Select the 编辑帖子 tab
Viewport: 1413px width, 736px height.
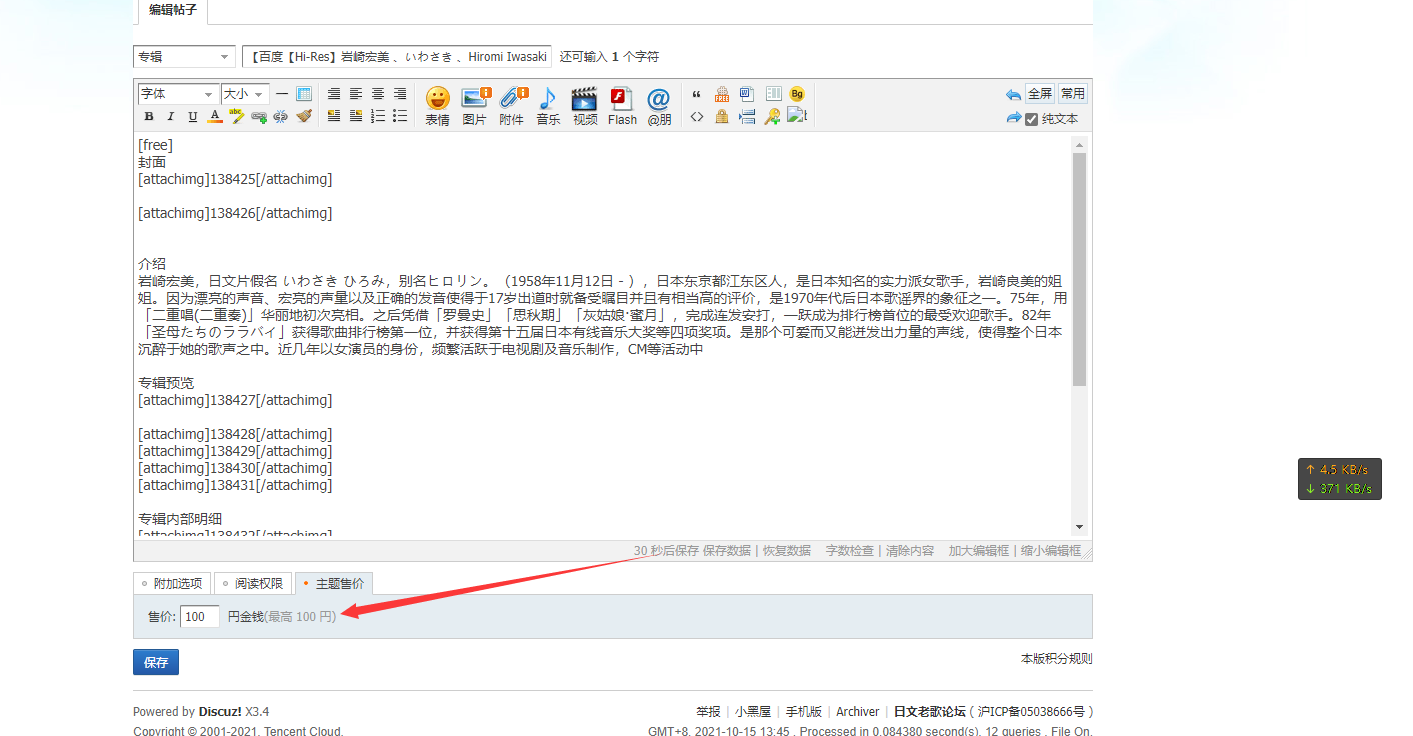click(173, 11)
